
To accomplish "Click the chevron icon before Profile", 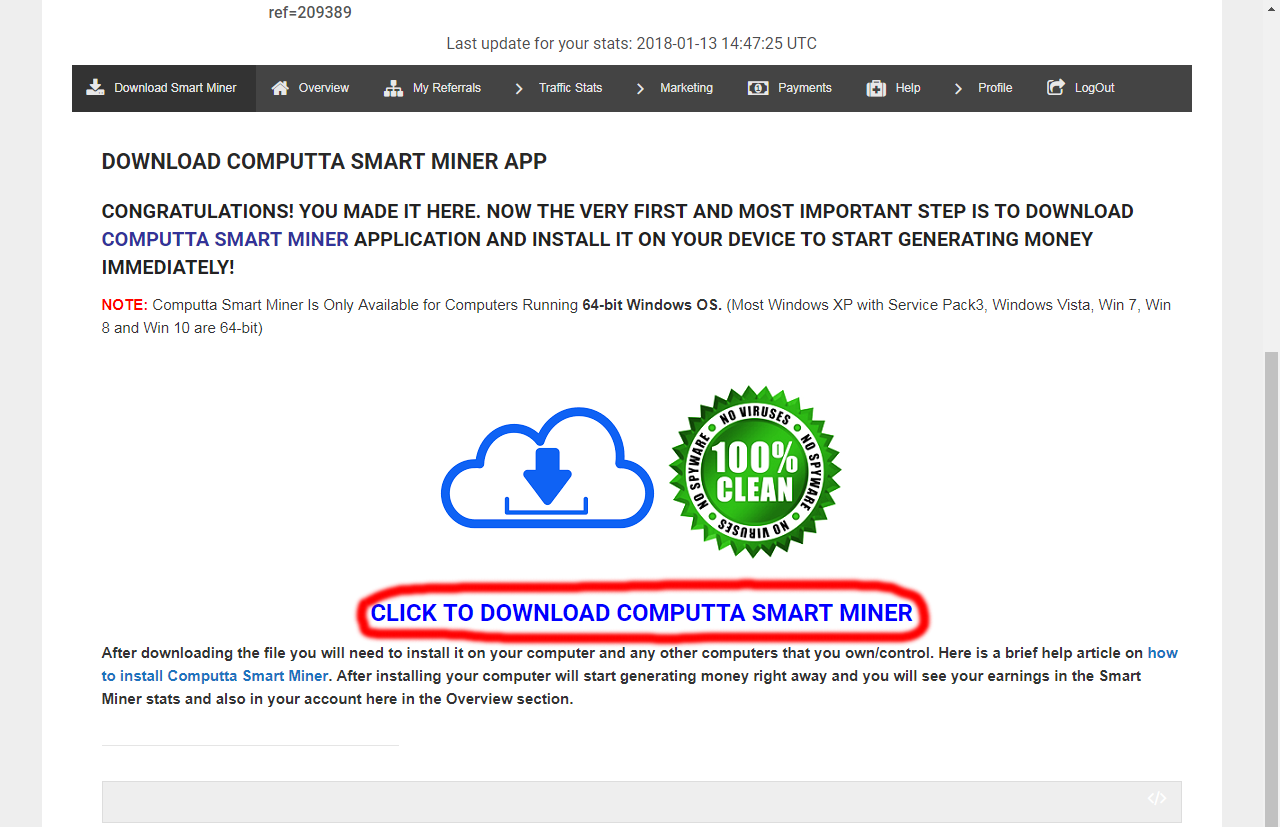I will [958, 88].
